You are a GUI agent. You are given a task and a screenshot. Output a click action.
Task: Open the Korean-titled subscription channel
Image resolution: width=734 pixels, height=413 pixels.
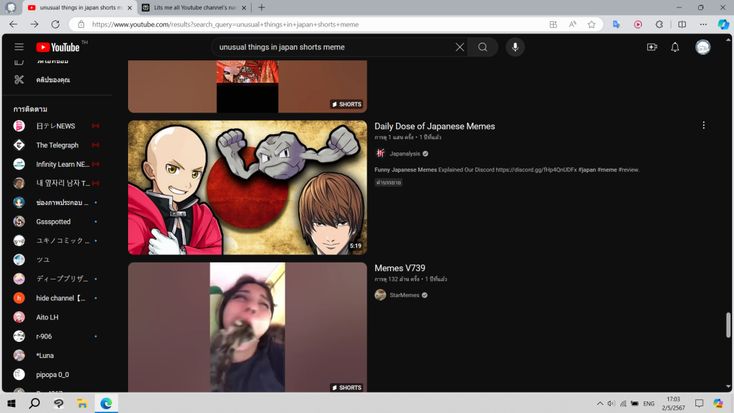(x=57, y=183)
